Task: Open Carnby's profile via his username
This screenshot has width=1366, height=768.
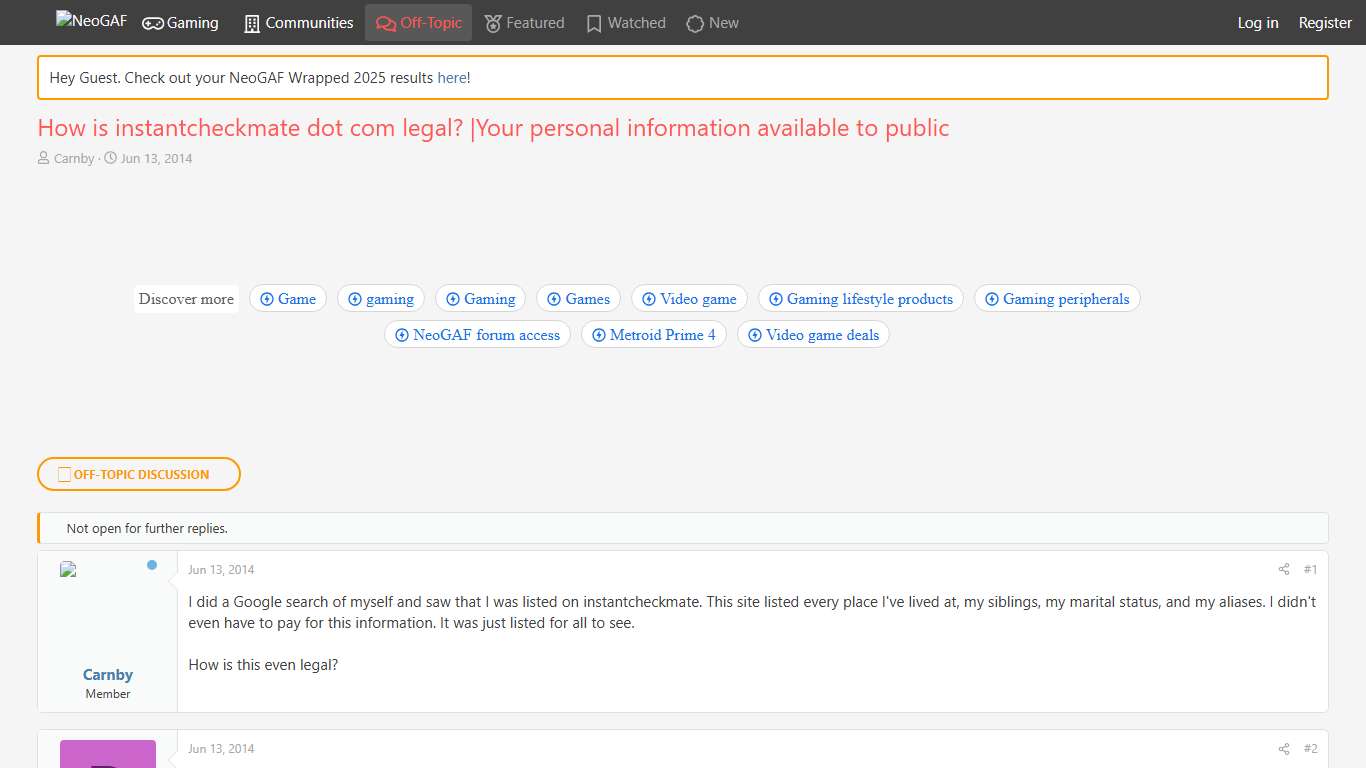Action: (107, 674)
